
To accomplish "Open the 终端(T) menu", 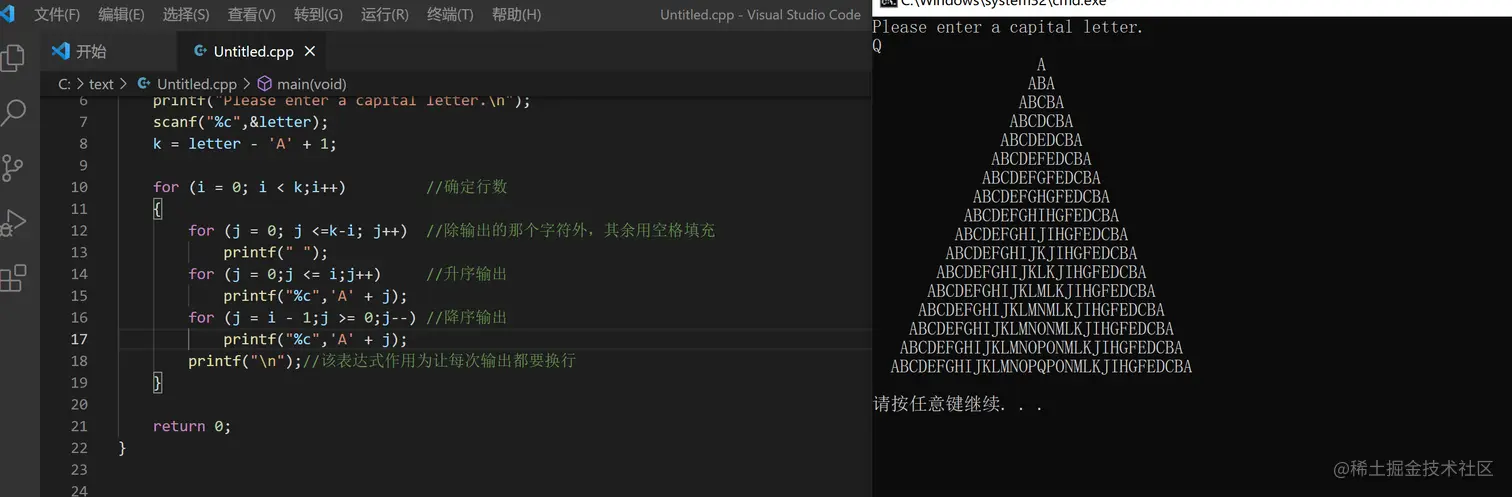I will click(450, 15).
